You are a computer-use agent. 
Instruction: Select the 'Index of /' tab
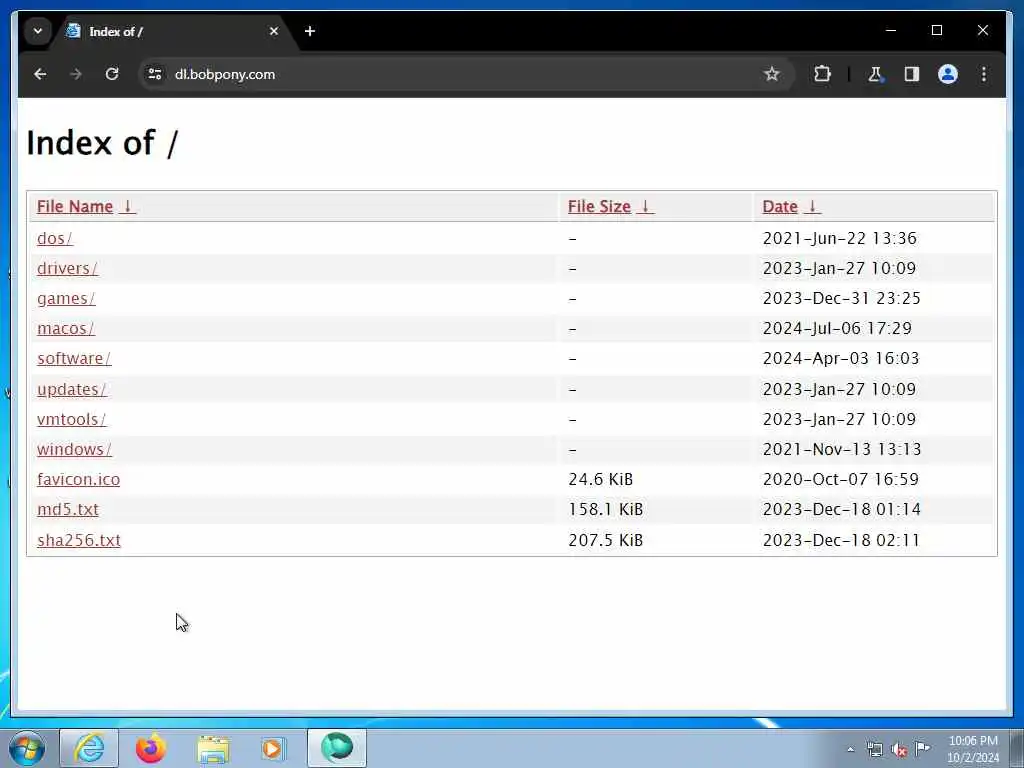pos(173,31)
